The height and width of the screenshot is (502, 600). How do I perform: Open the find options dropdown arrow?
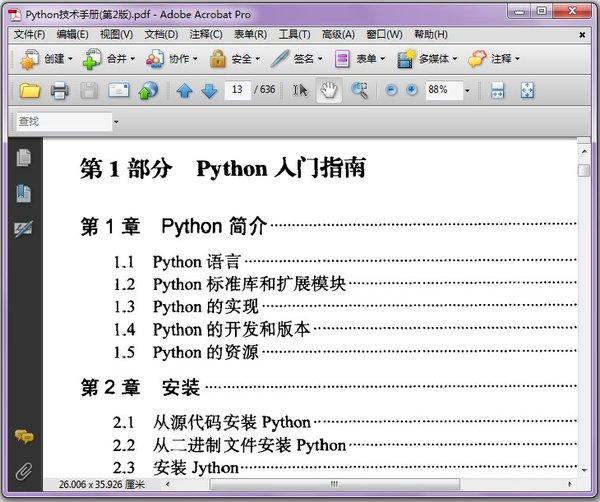tap(116, 122)
